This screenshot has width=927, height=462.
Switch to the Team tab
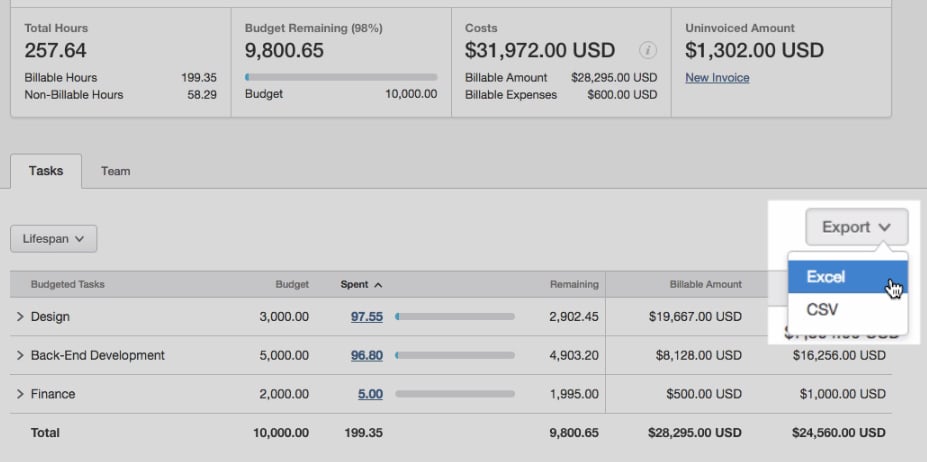115,171
